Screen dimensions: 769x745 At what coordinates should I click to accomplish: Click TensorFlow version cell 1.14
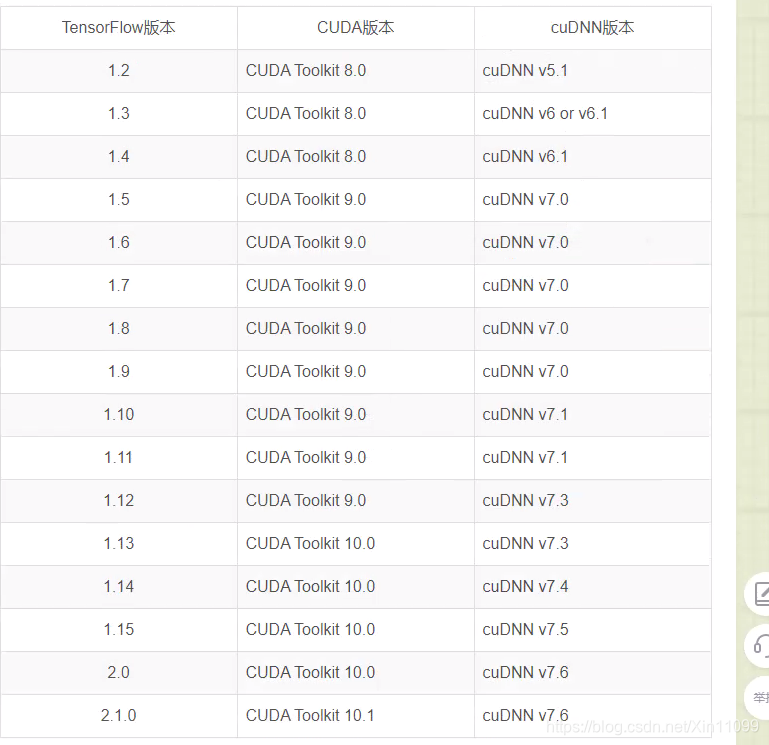point(119,587)
